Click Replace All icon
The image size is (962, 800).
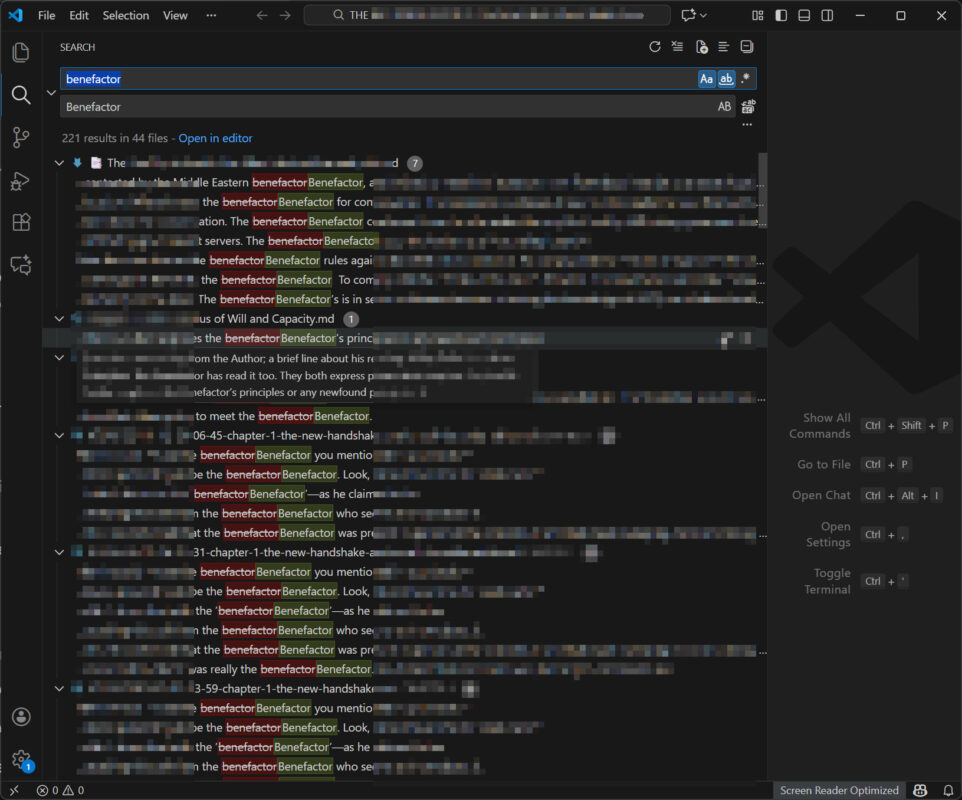pyautogui.click(x=748, y=107)
